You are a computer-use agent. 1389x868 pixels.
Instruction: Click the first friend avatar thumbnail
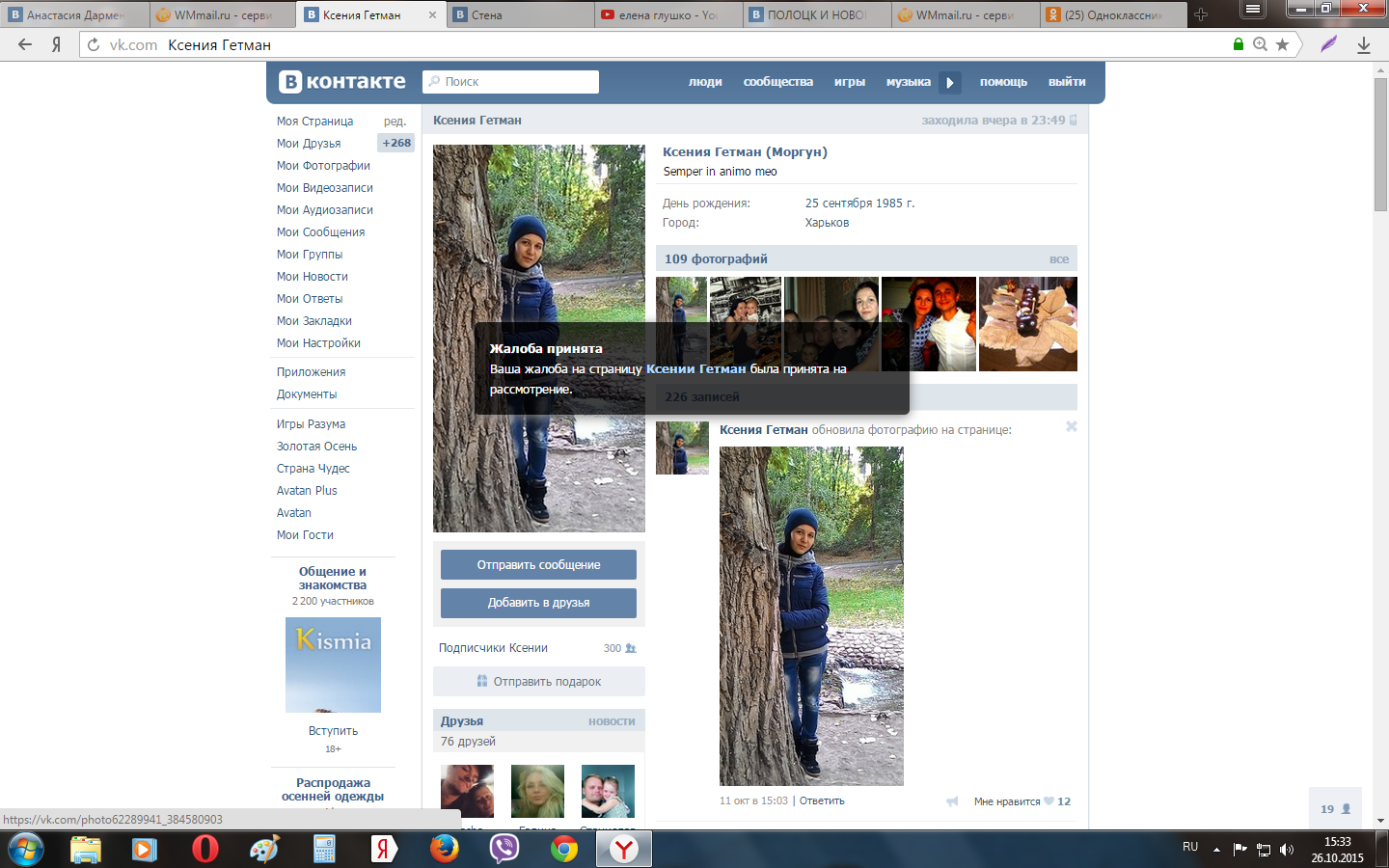467,792
